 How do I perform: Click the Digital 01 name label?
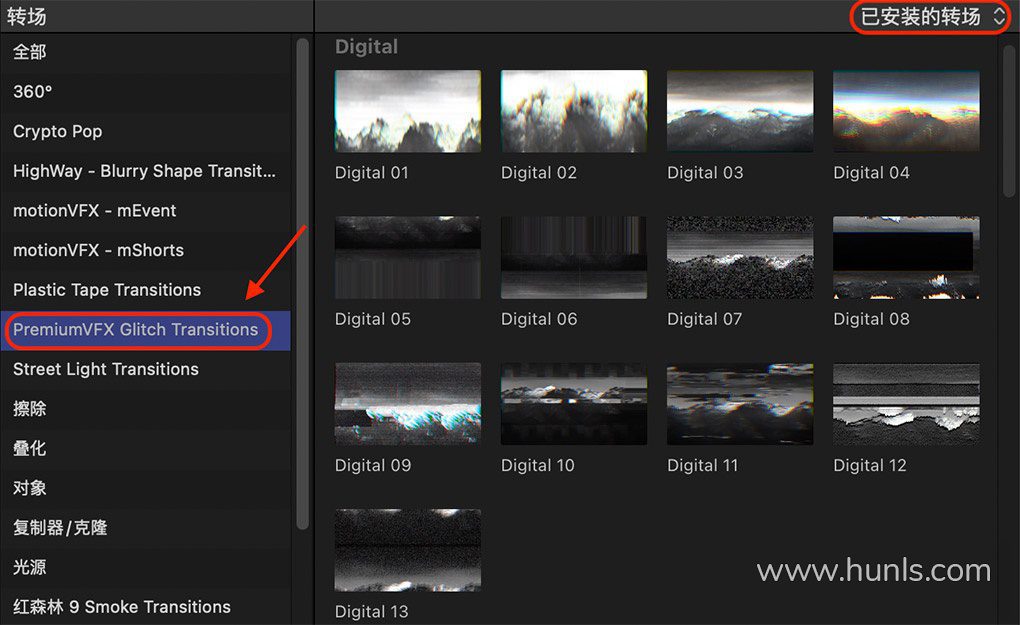coord(371,173)
